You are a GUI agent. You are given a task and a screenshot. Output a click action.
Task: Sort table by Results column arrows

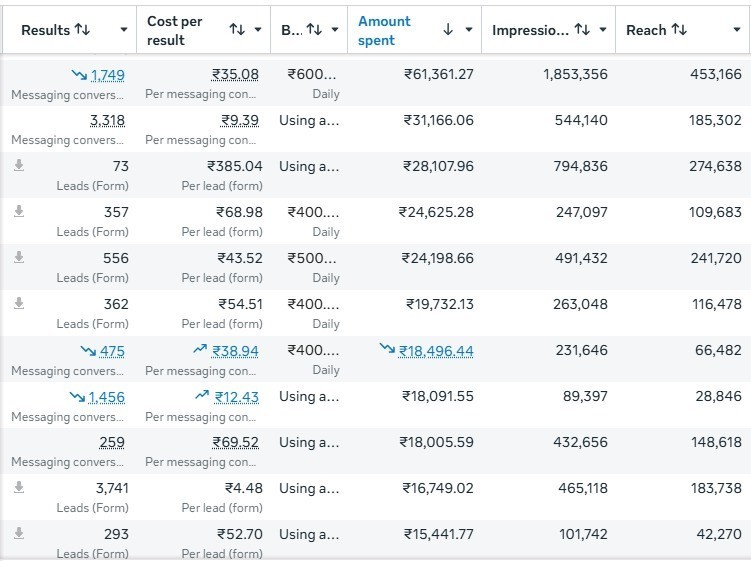tap(82, 30)
